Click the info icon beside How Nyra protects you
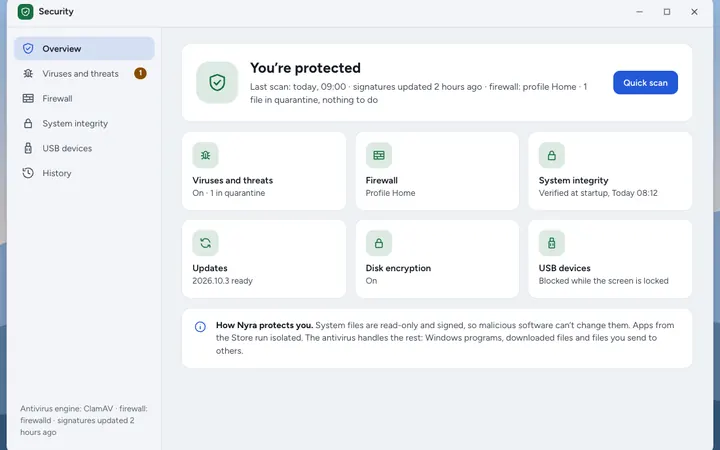The image size is (720, 450). 200,326
